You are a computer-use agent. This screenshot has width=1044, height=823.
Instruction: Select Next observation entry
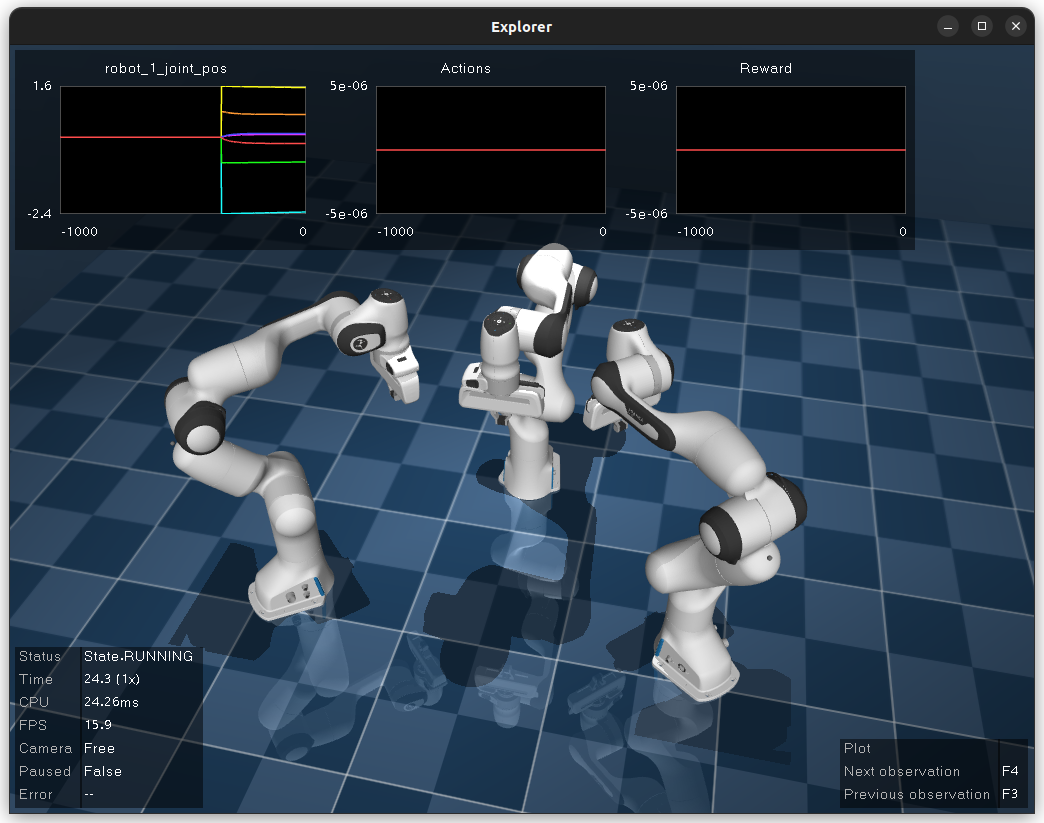(902, 771)
